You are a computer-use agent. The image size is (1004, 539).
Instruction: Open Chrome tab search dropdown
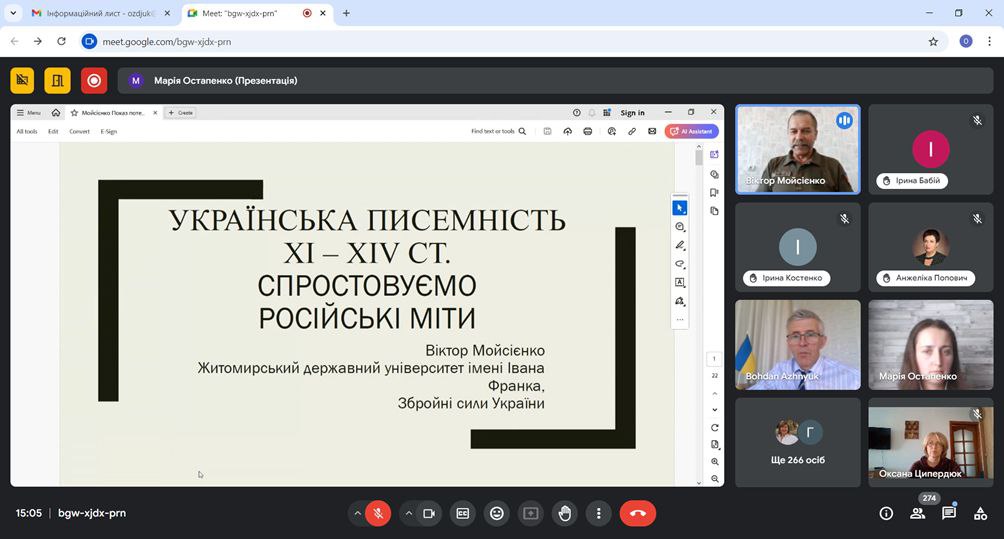tap(14, 13)
